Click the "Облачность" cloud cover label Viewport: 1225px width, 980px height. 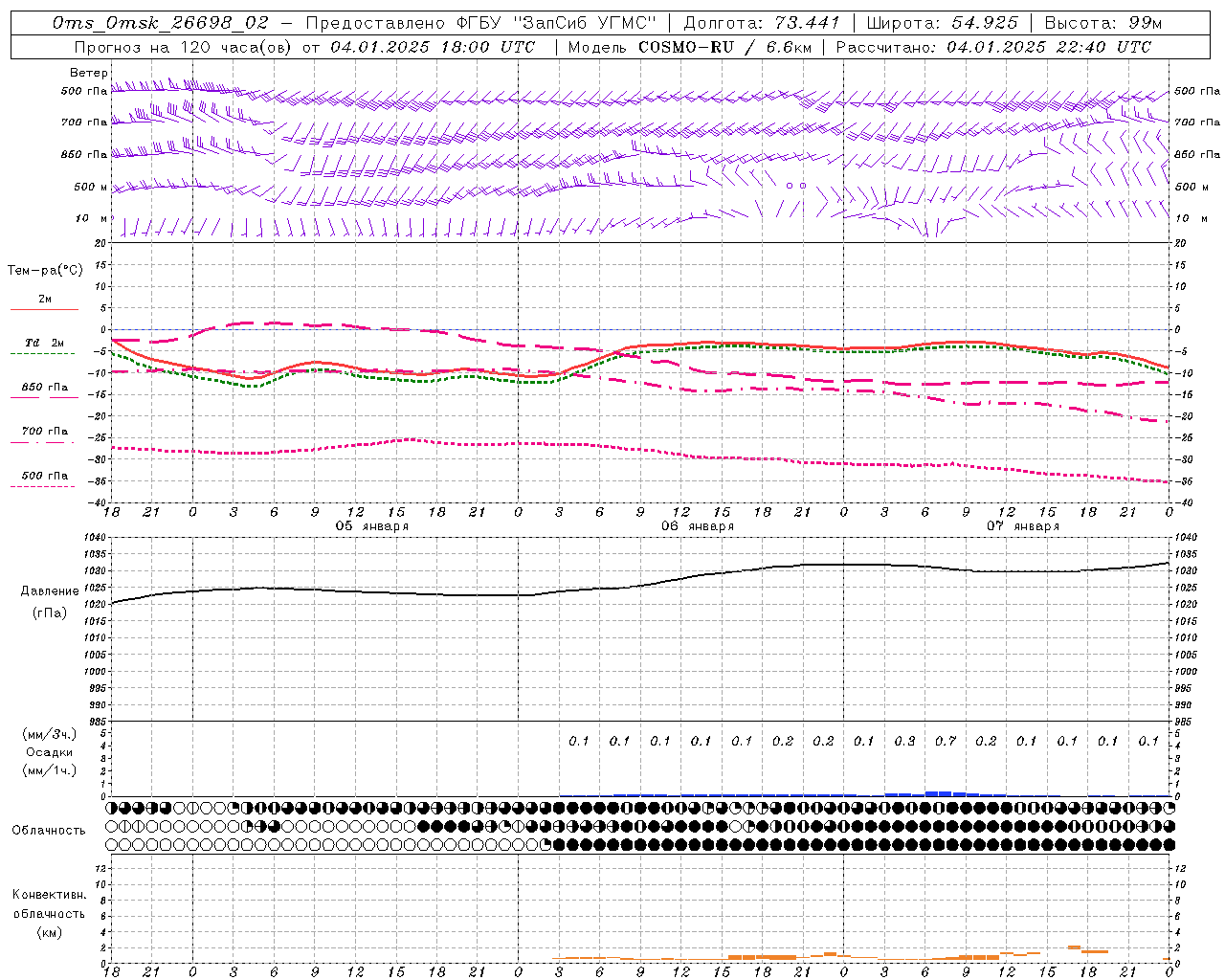[49, 831]
